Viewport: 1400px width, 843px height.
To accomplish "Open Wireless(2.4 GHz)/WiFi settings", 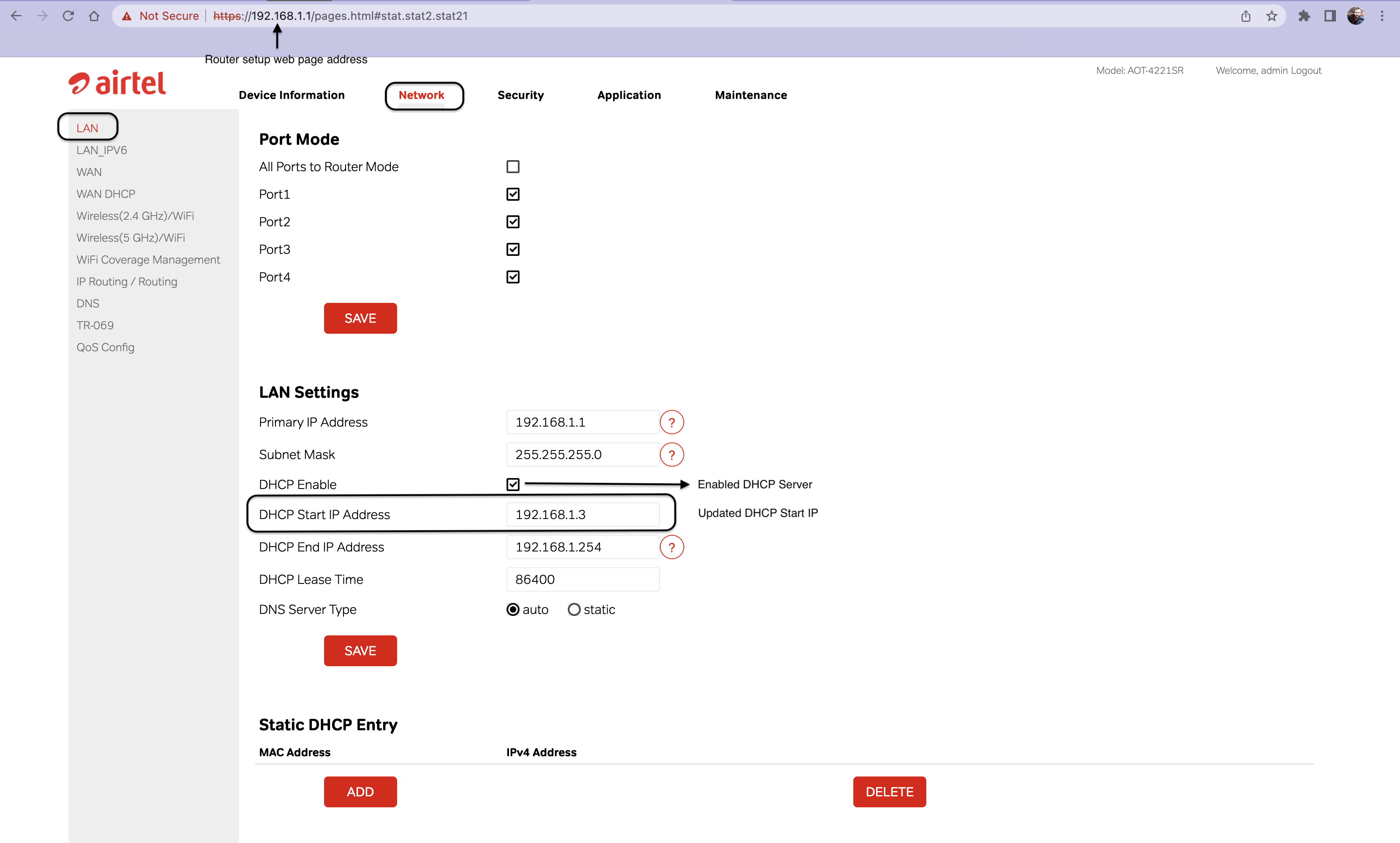I will (135, 216).
